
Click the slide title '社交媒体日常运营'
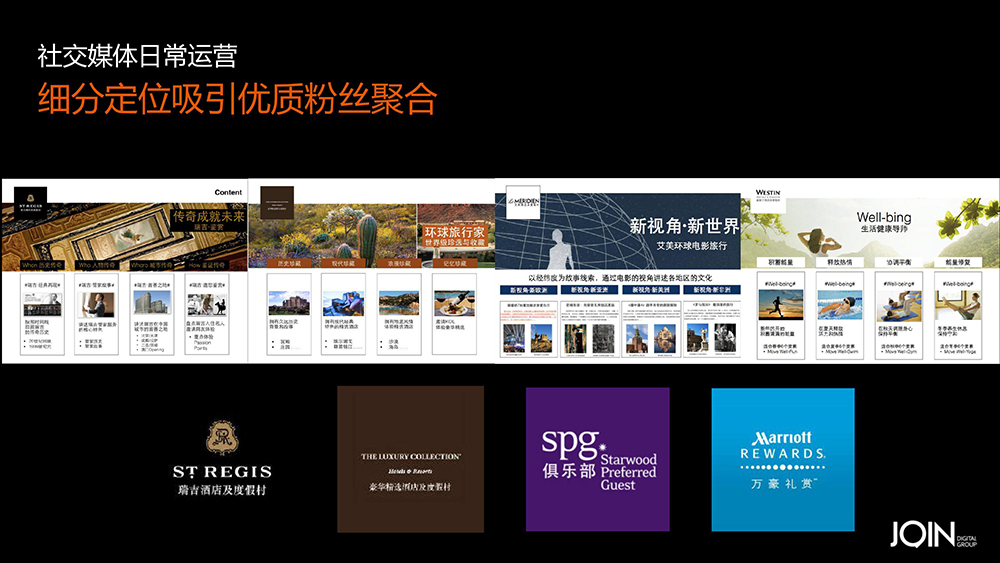point(137,56)
